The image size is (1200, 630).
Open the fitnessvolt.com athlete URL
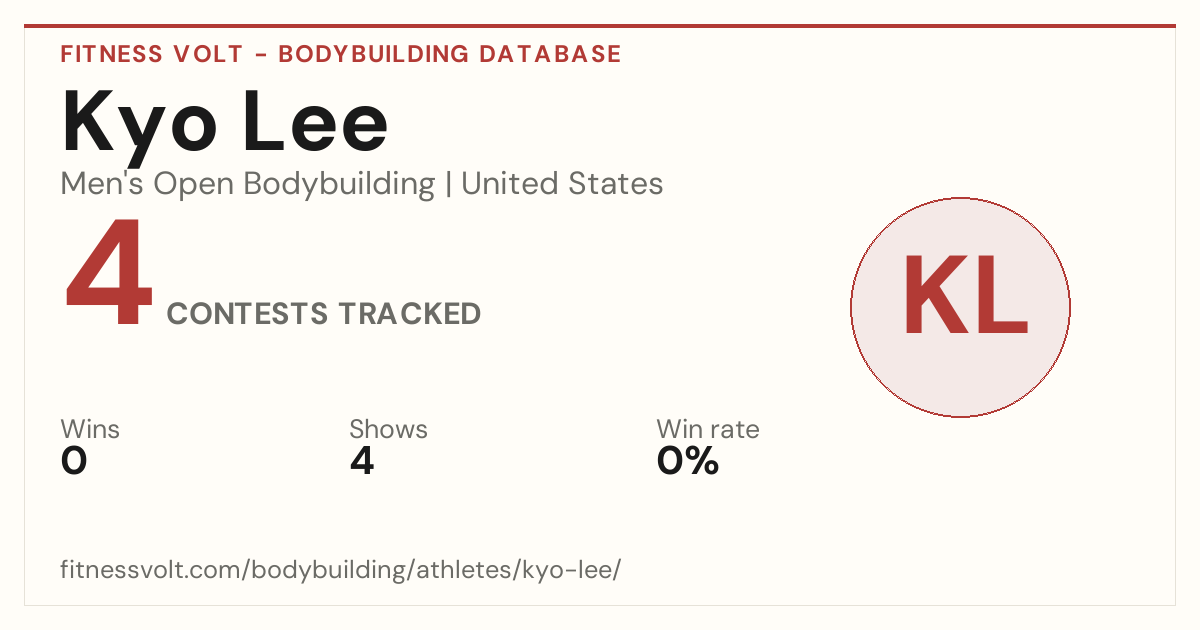[341, 570]
